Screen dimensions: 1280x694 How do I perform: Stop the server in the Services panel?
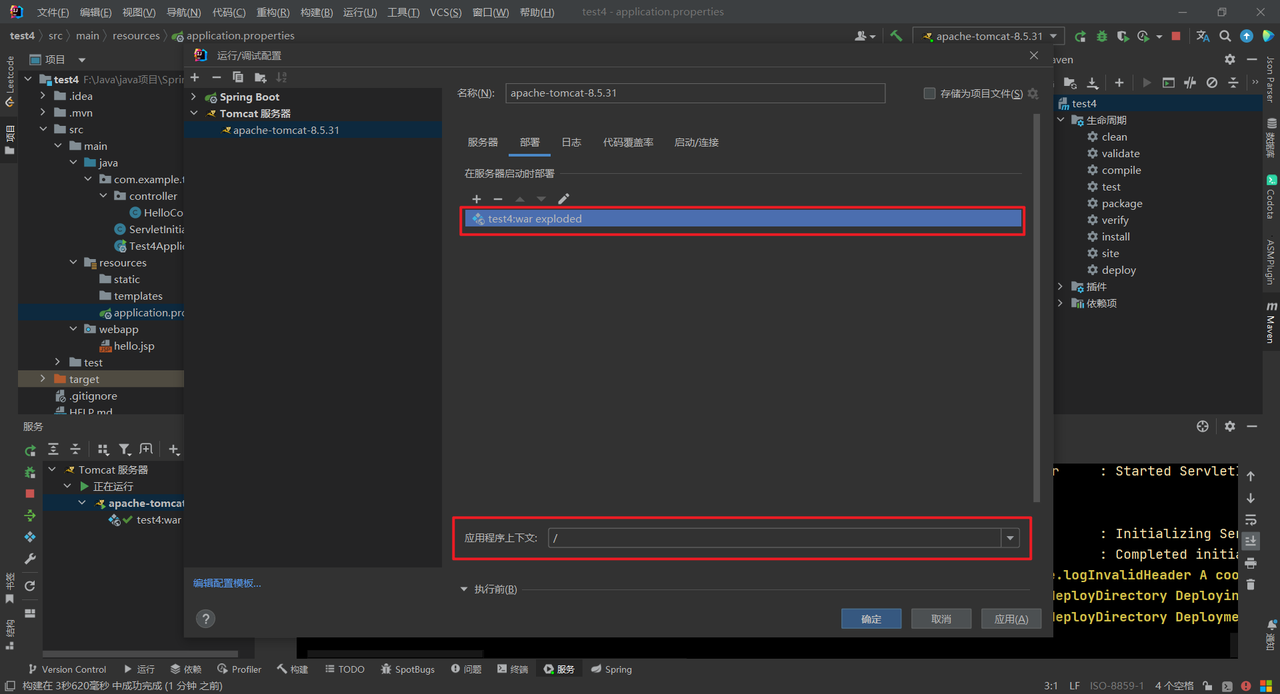(x=30, y=494)
